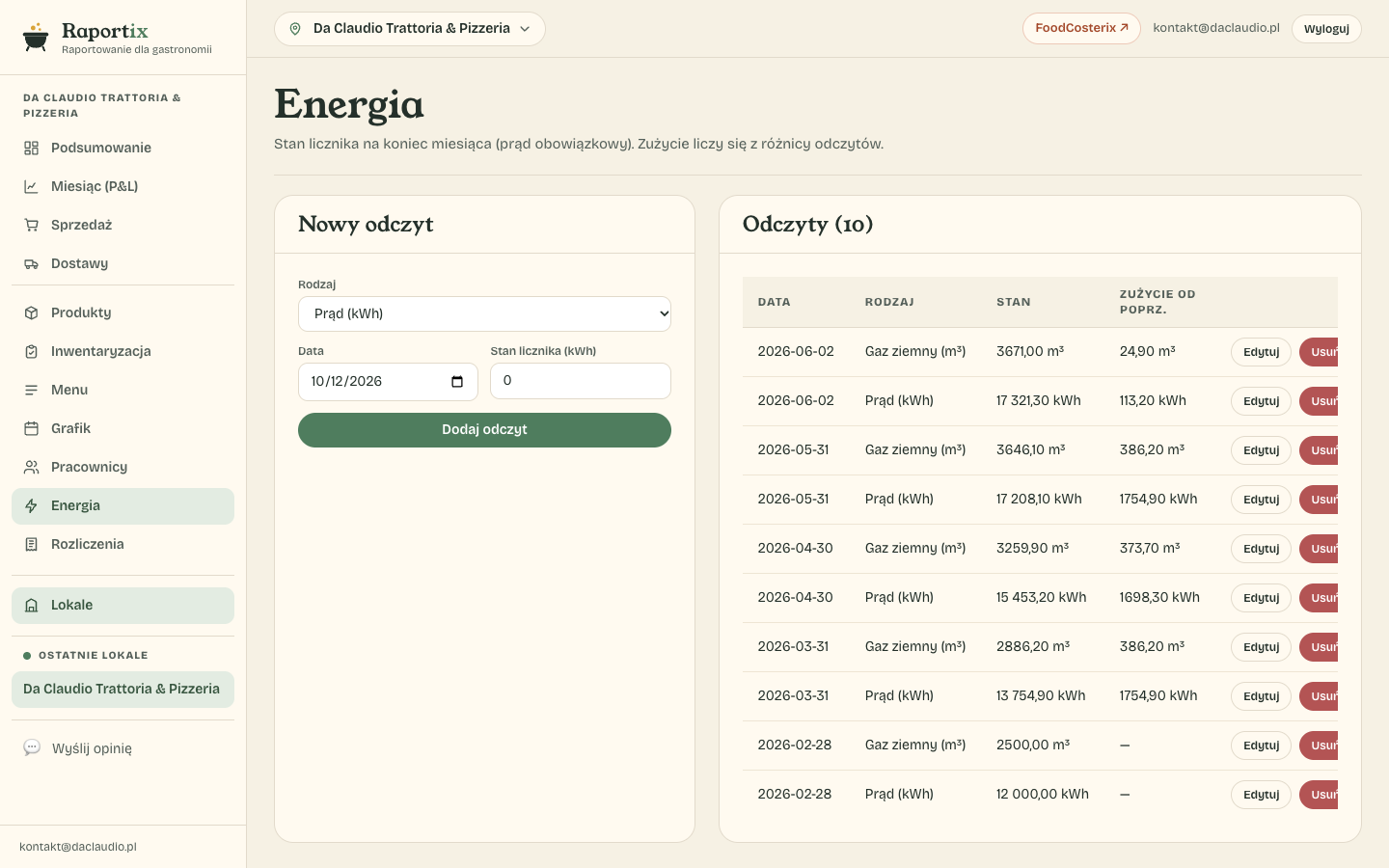Screen dimensions: 1389x868
Task: Click the Wyloguj button
Action: 1326,29
